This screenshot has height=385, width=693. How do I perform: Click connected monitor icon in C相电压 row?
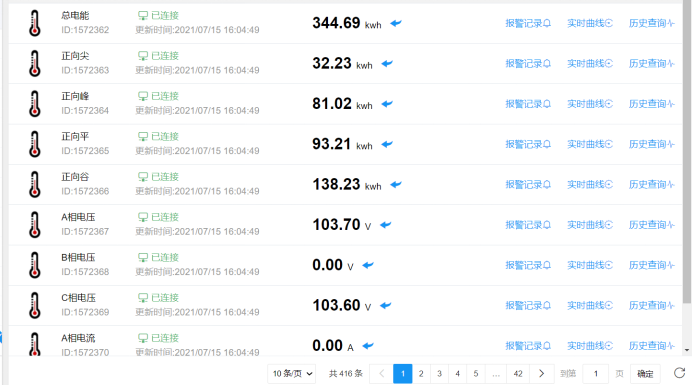(x=143, y=298)
